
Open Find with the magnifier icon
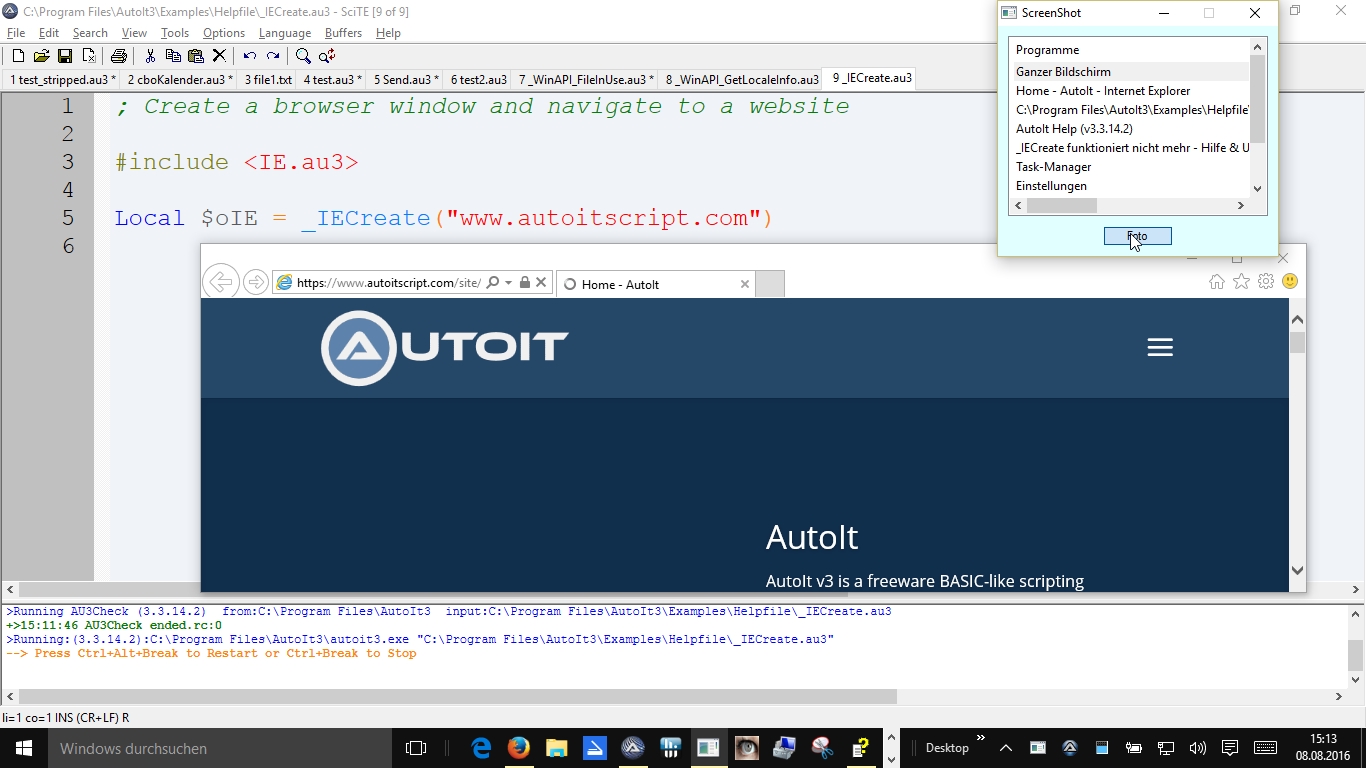click(303, 56)
